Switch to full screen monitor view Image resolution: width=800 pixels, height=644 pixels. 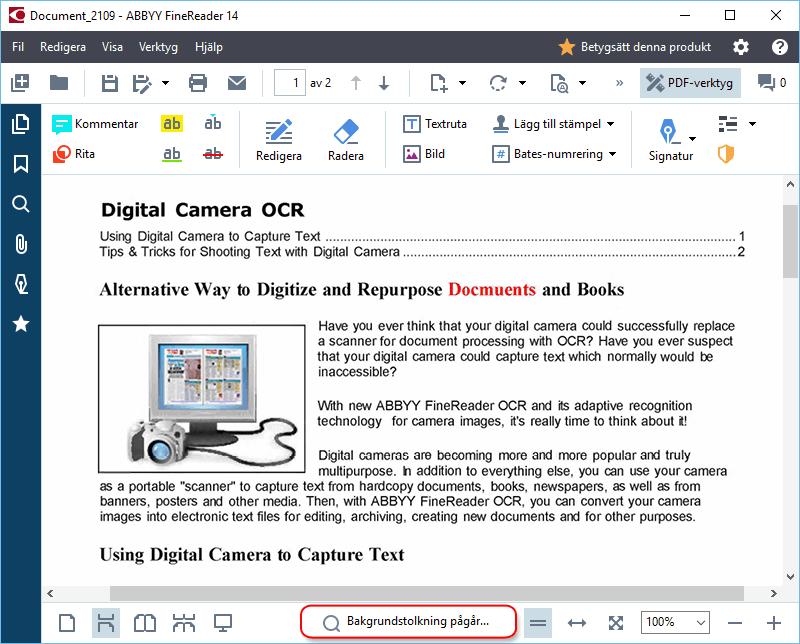pos(222,623)
